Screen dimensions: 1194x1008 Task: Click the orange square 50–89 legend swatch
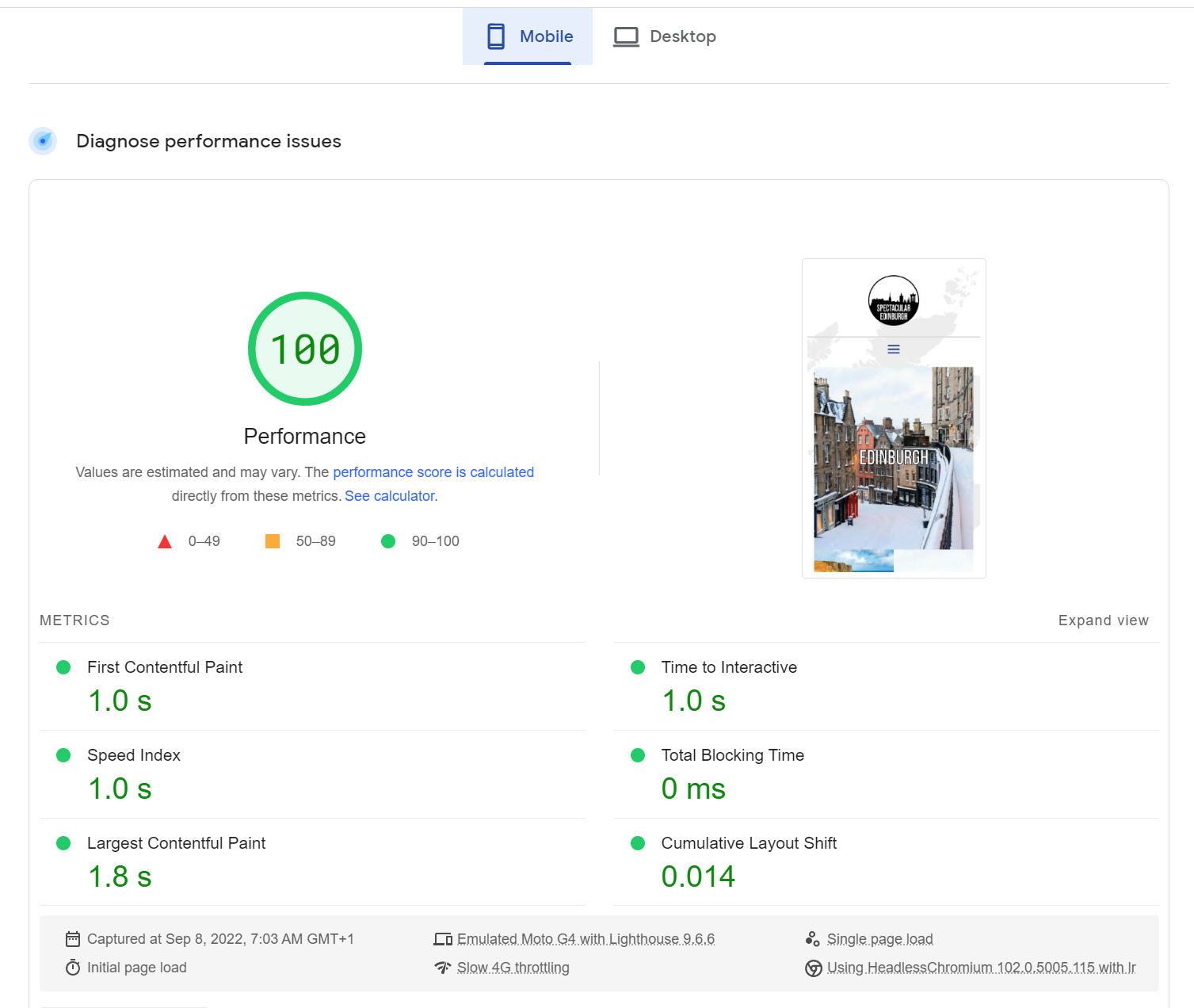pyautogui.click(x=273, y=541)
